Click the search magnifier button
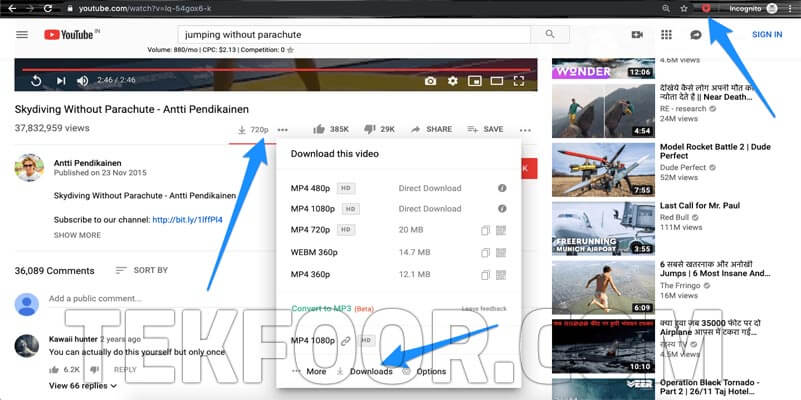The image size is (801, 400). [550, 34]
